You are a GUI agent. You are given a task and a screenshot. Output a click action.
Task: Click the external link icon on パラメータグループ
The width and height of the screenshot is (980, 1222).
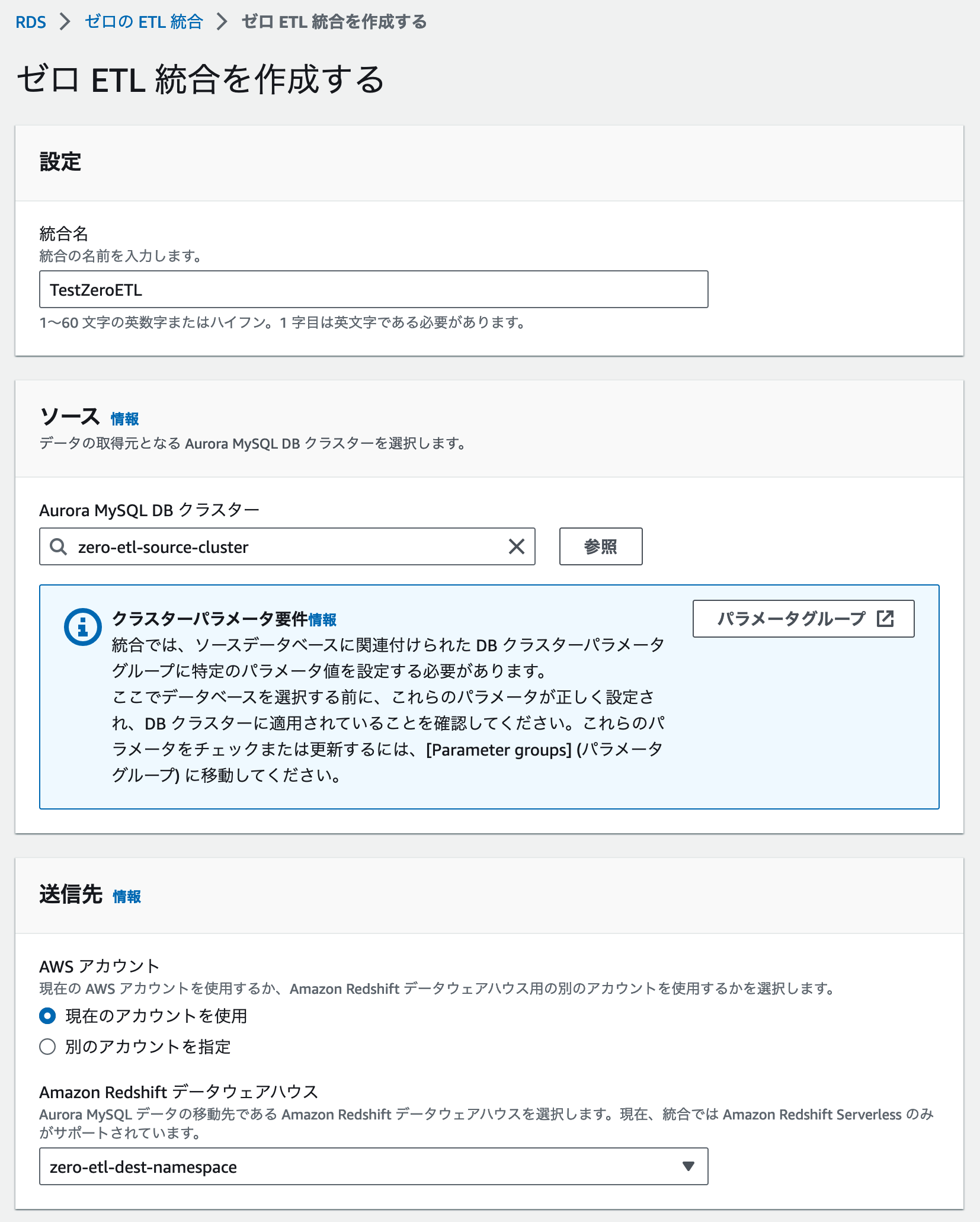click(885, 619)
